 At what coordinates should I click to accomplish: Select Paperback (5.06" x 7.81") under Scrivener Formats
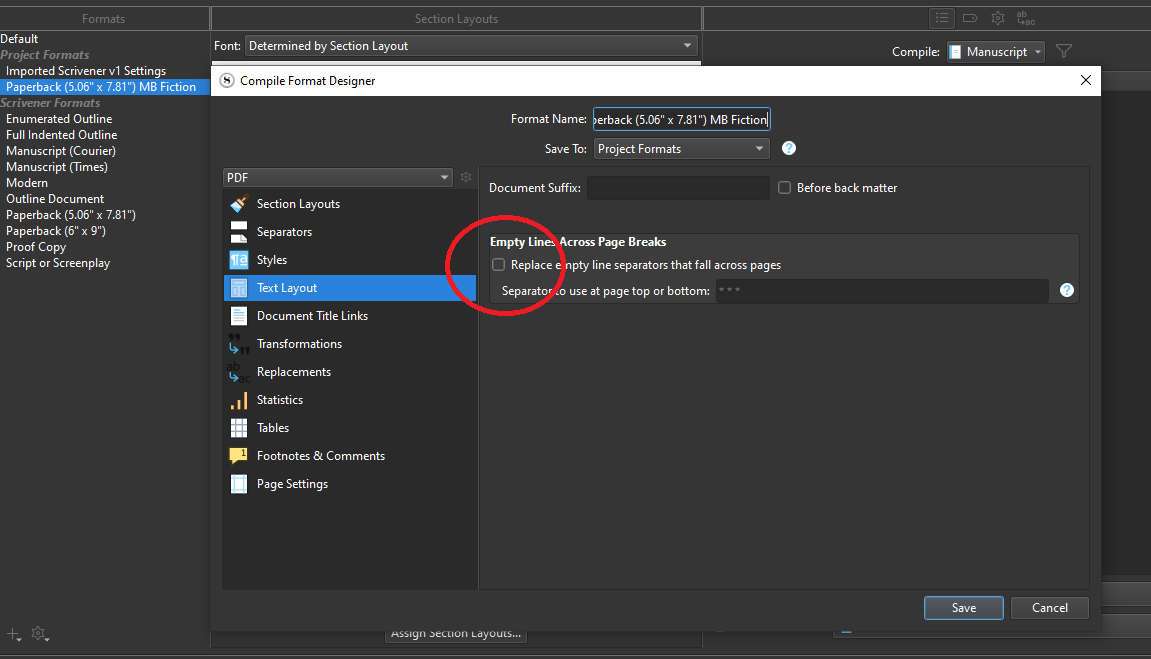71,215
